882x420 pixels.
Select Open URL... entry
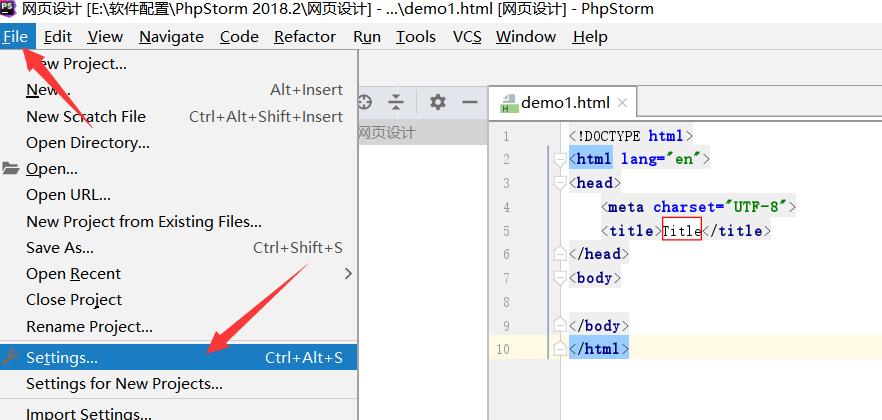tap(178, 195)
